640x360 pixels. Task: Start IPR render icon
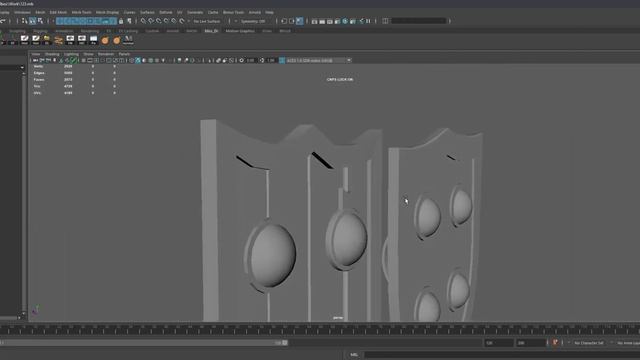330,21
